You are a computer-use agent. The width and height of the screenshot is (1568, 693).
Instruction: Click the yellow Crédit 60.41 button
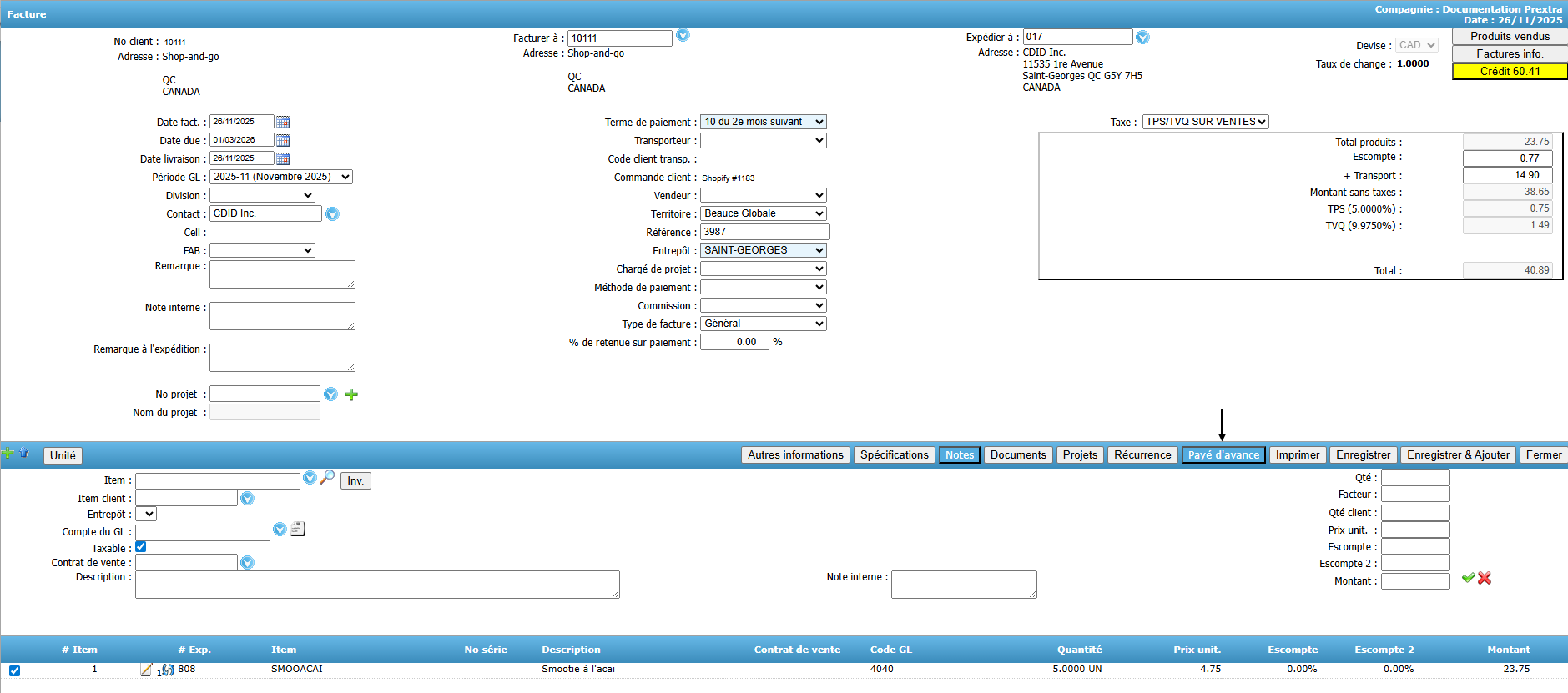1509,71
